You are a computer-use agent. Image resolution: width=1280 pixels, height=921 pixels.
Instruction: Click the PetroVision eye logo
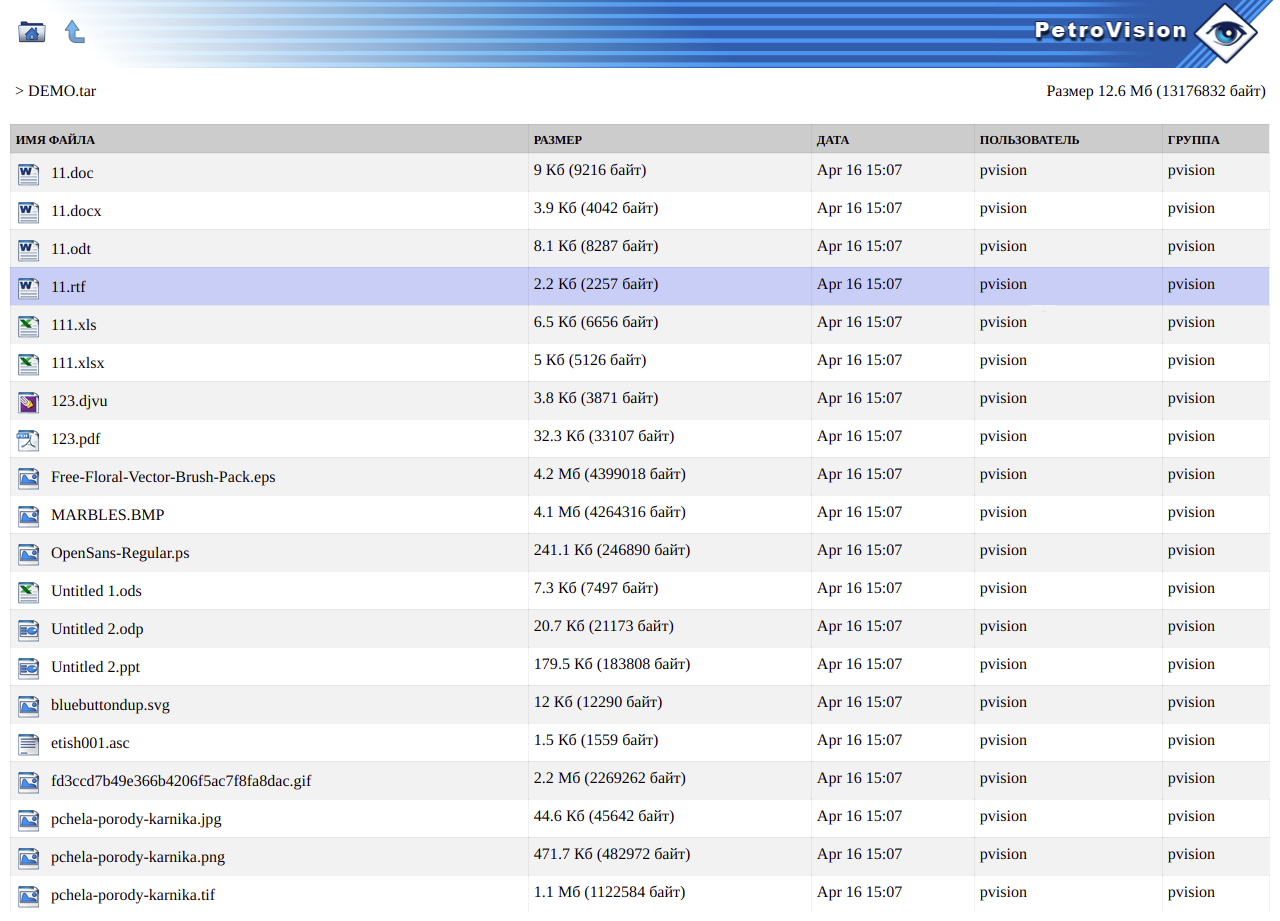1224,32
